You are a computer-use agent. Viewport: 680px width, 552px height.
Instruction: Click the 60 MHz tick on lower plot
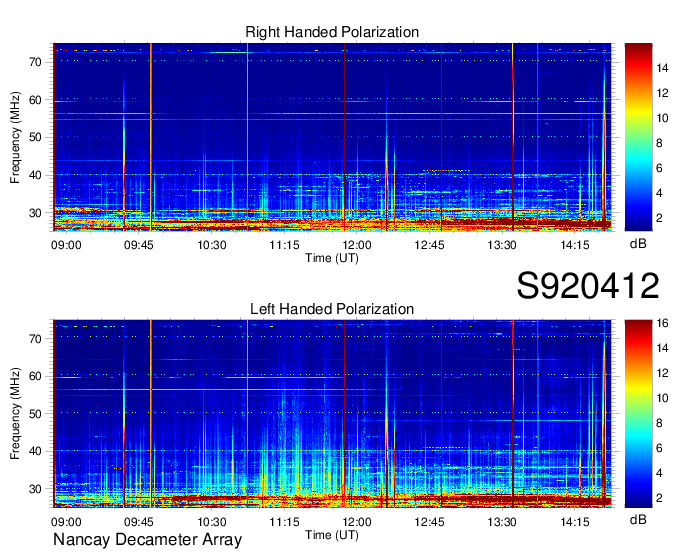click(36, 376)
